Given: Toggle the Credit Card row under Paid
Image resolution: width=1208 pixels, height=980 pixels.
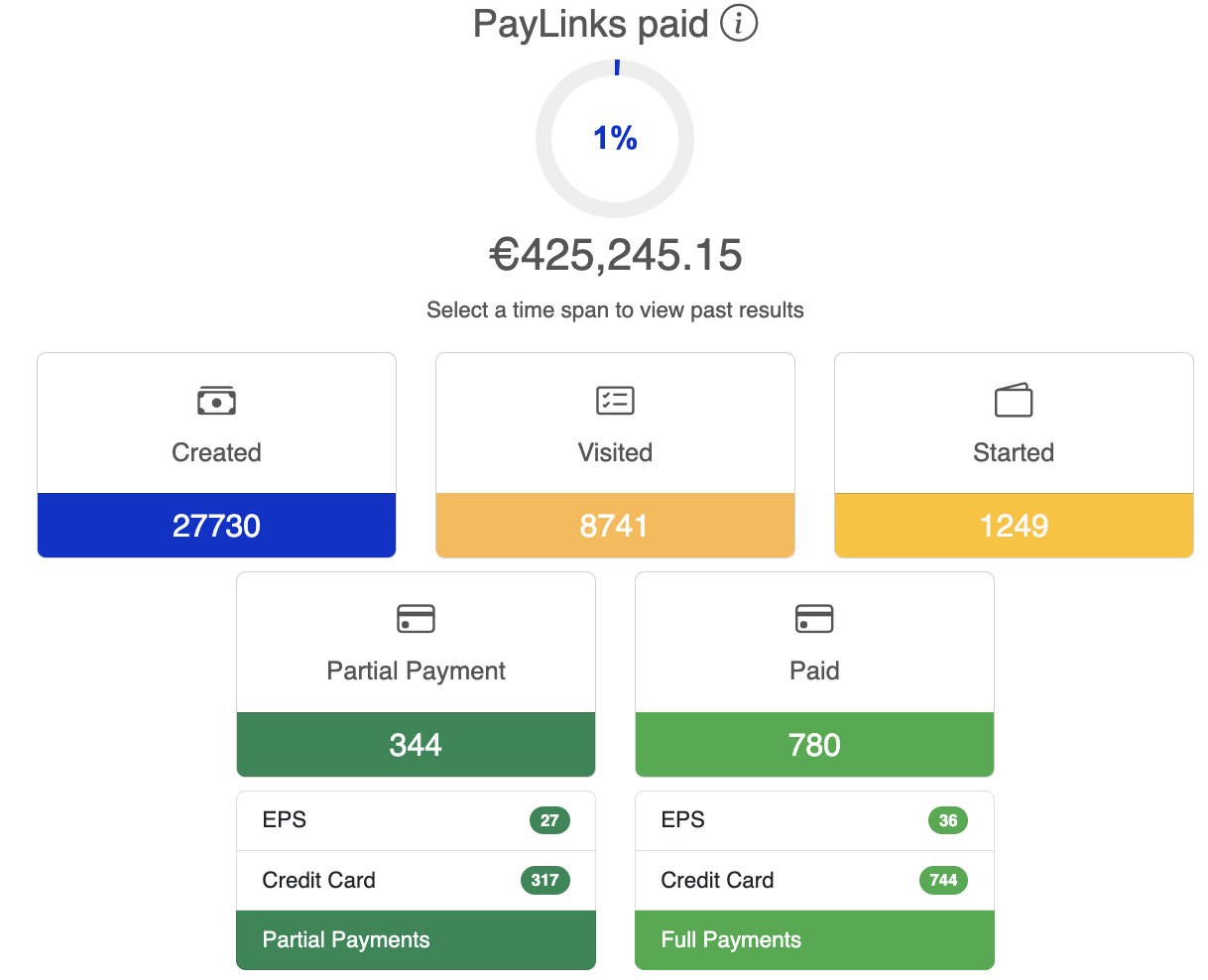Looking at the screenshot, I should coord(814,880).
